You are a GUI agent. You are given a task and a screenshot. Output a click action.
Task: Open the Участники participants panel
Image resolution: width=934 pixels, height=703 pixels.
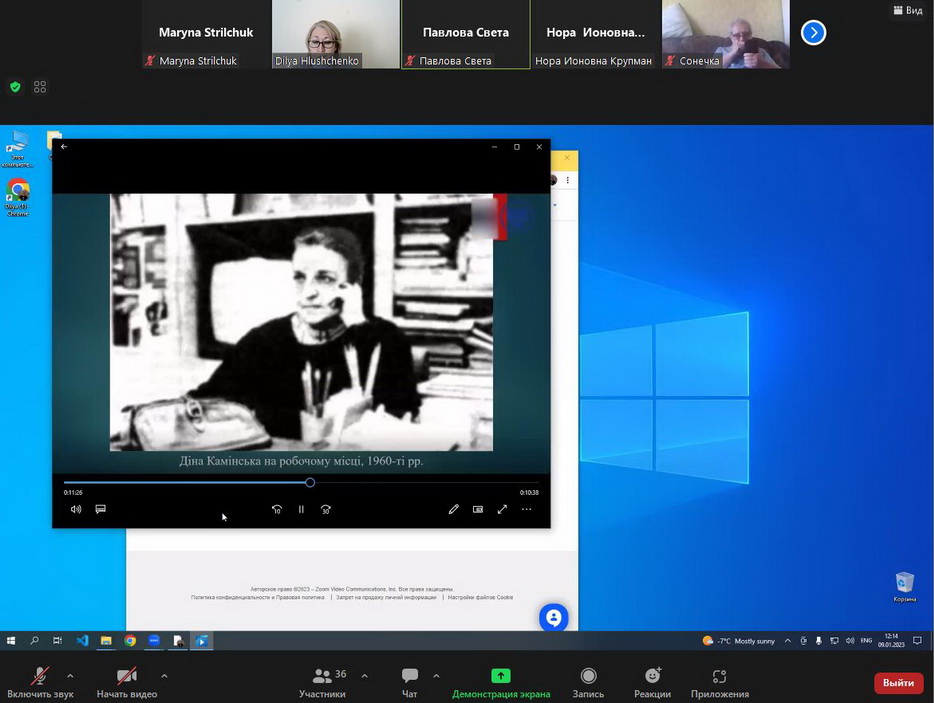click(x=322, y=682)
